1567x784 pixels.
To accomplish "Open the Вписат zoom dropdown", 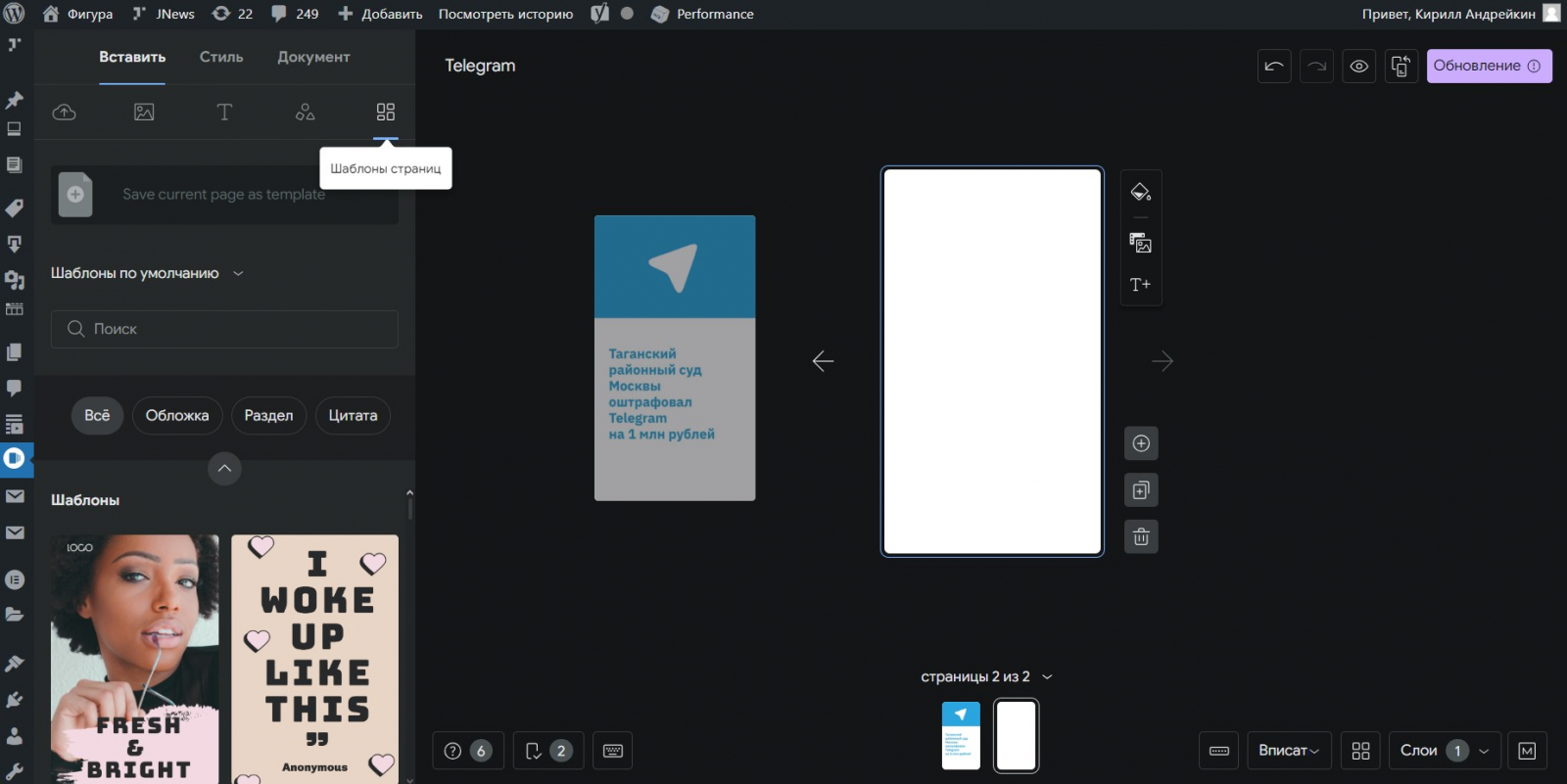I will pos(1289,751).
